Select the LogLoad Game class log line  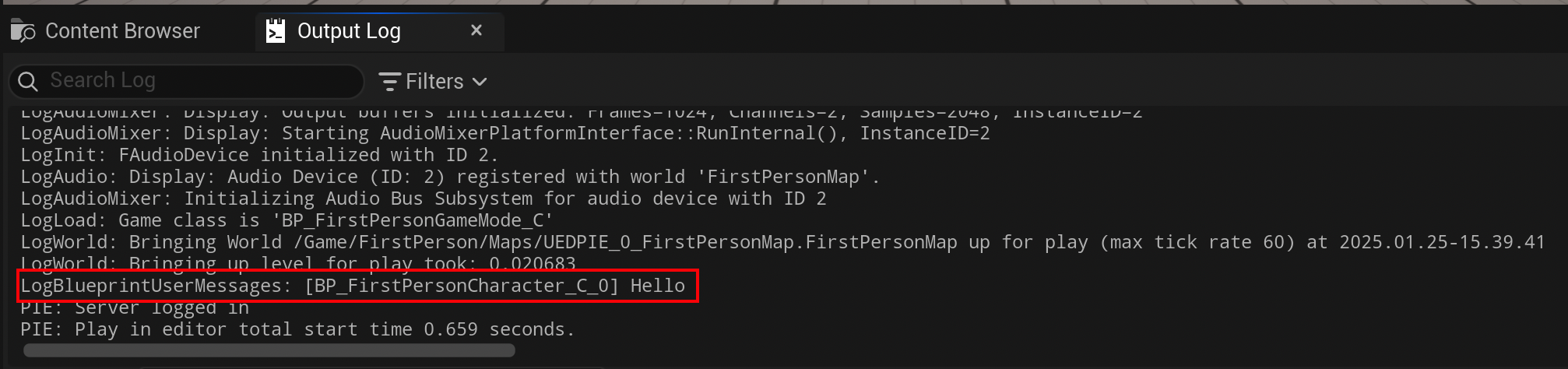coord(287,220)
